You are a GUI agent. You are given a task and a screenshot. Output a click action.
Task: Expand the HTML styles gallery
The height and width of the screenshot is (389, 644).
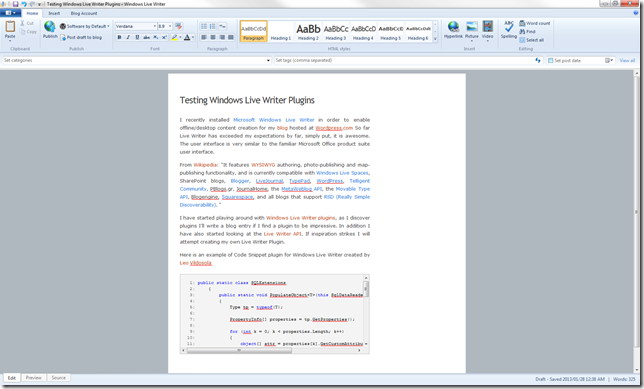pyautogui.click(x=435, y=39)
